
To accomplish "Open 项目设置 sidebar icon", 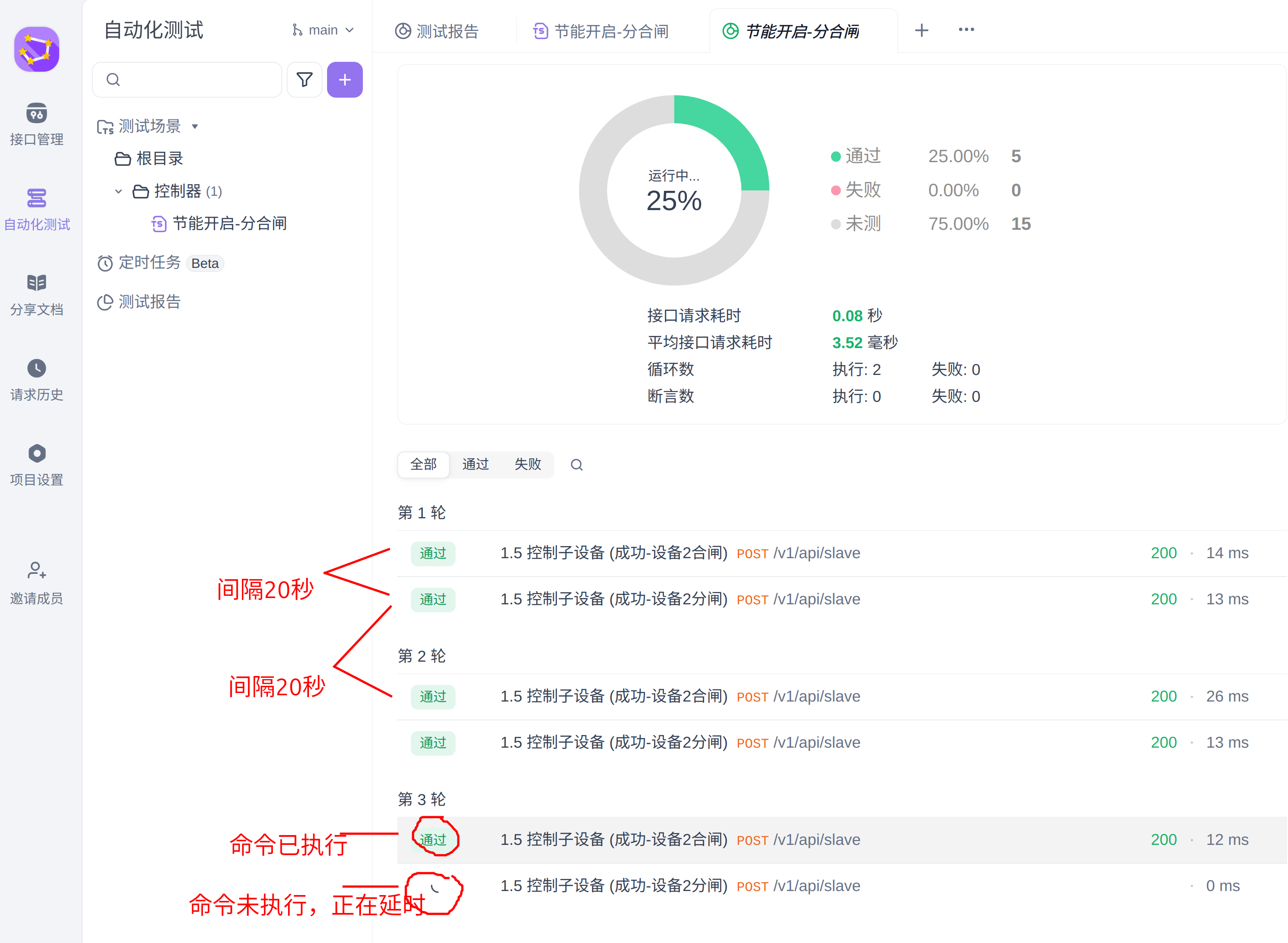I will click(37, 453).
